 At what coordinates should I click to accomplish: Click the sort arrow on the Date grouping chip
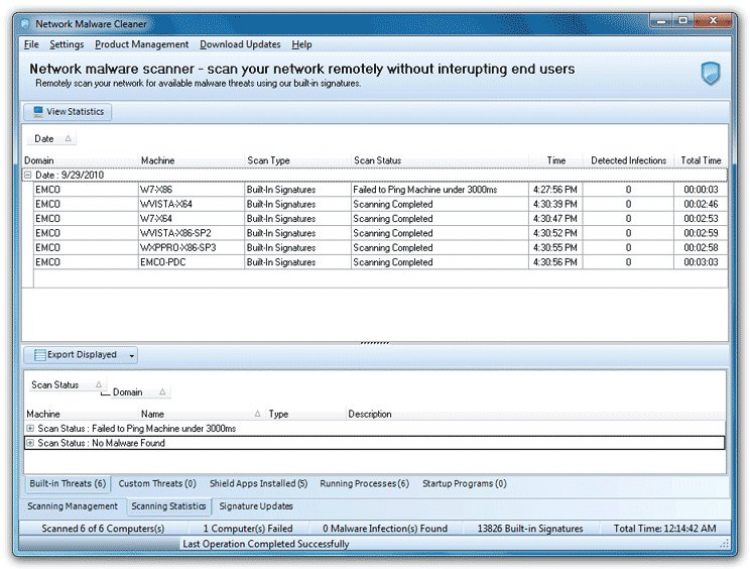click(68, 139)
